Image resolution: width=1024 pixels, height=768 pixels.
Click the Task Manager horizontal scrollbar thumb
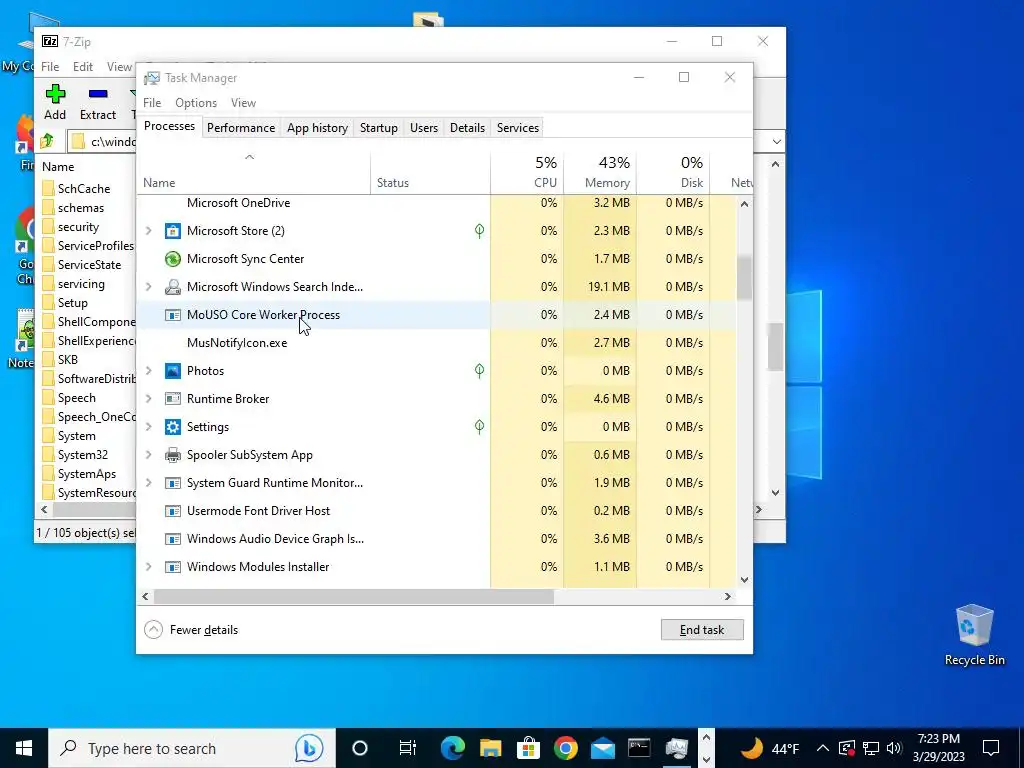pos(354,597)
